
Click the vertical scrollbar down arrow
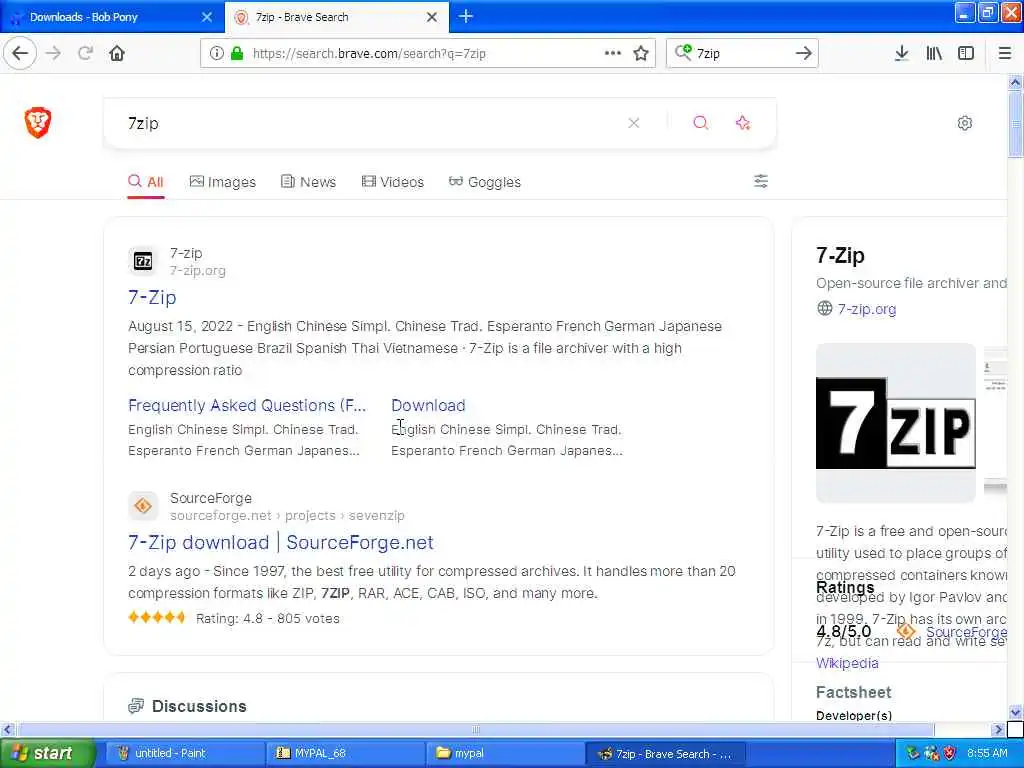click(x=1015, y=712)
